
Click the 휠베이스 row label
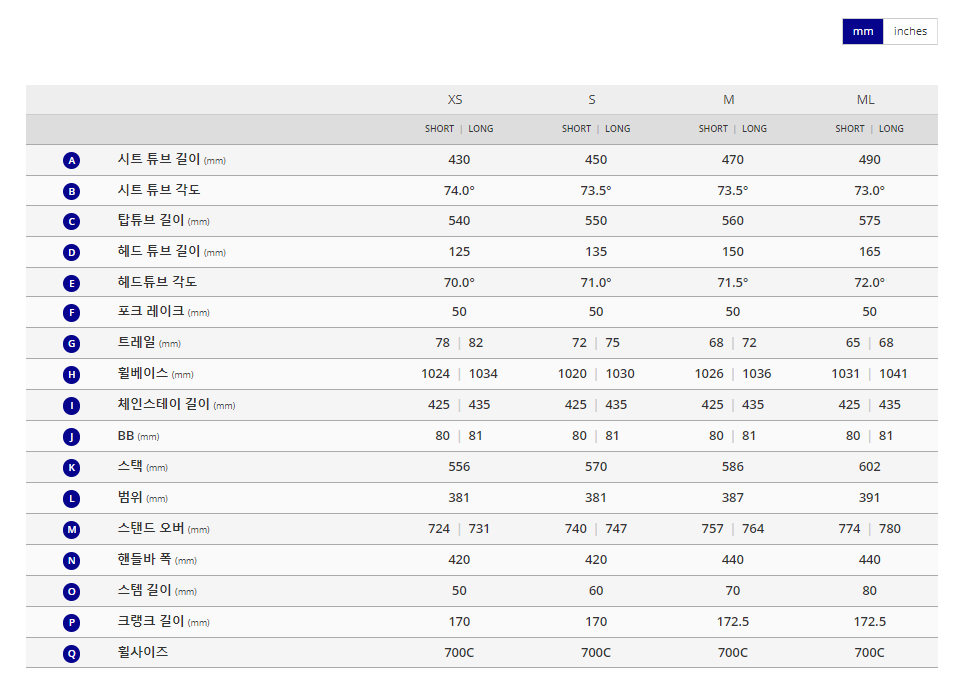142,374
